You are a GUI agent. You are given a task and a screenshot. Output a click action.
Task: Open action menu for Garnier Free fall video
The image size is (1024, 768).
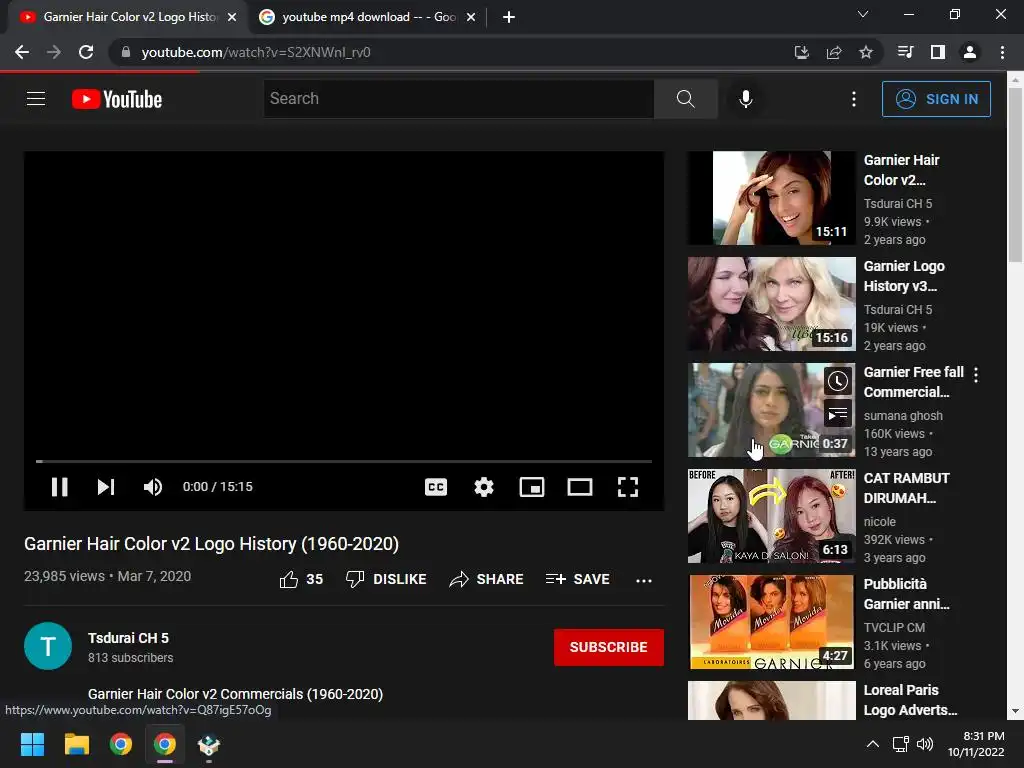click(x=976, y=374)
